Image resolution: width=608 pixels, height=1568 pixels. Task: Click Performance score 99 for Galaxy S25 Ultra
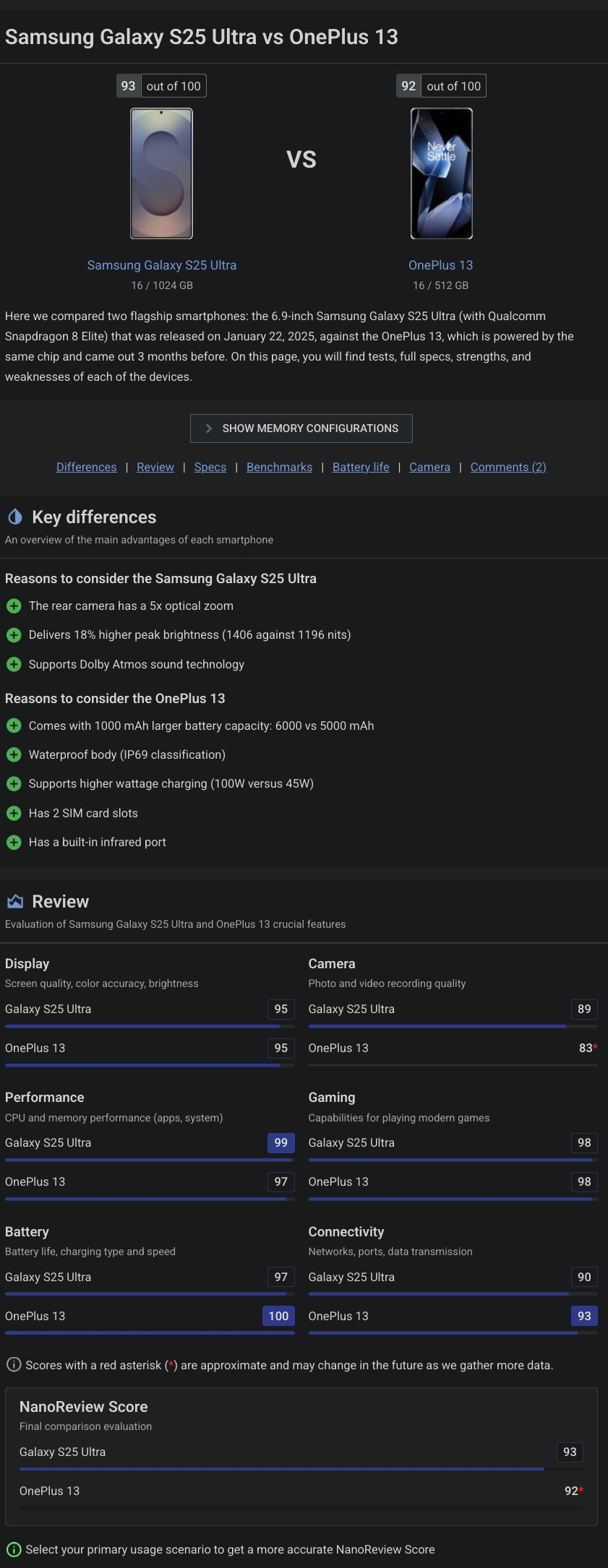281,1142
